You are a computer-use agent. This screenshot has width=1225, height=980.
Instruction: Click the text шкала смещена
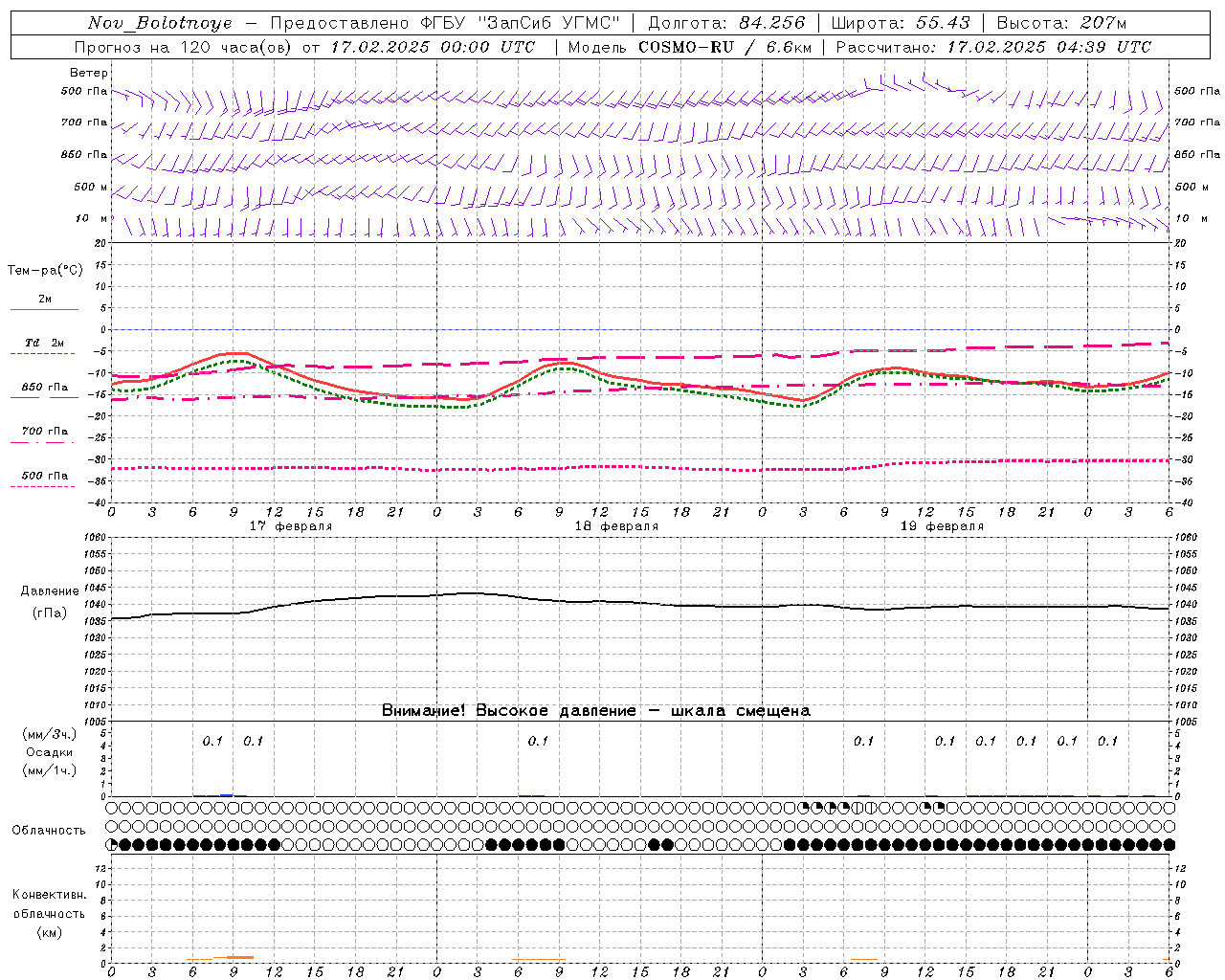(x=741, y=710)
